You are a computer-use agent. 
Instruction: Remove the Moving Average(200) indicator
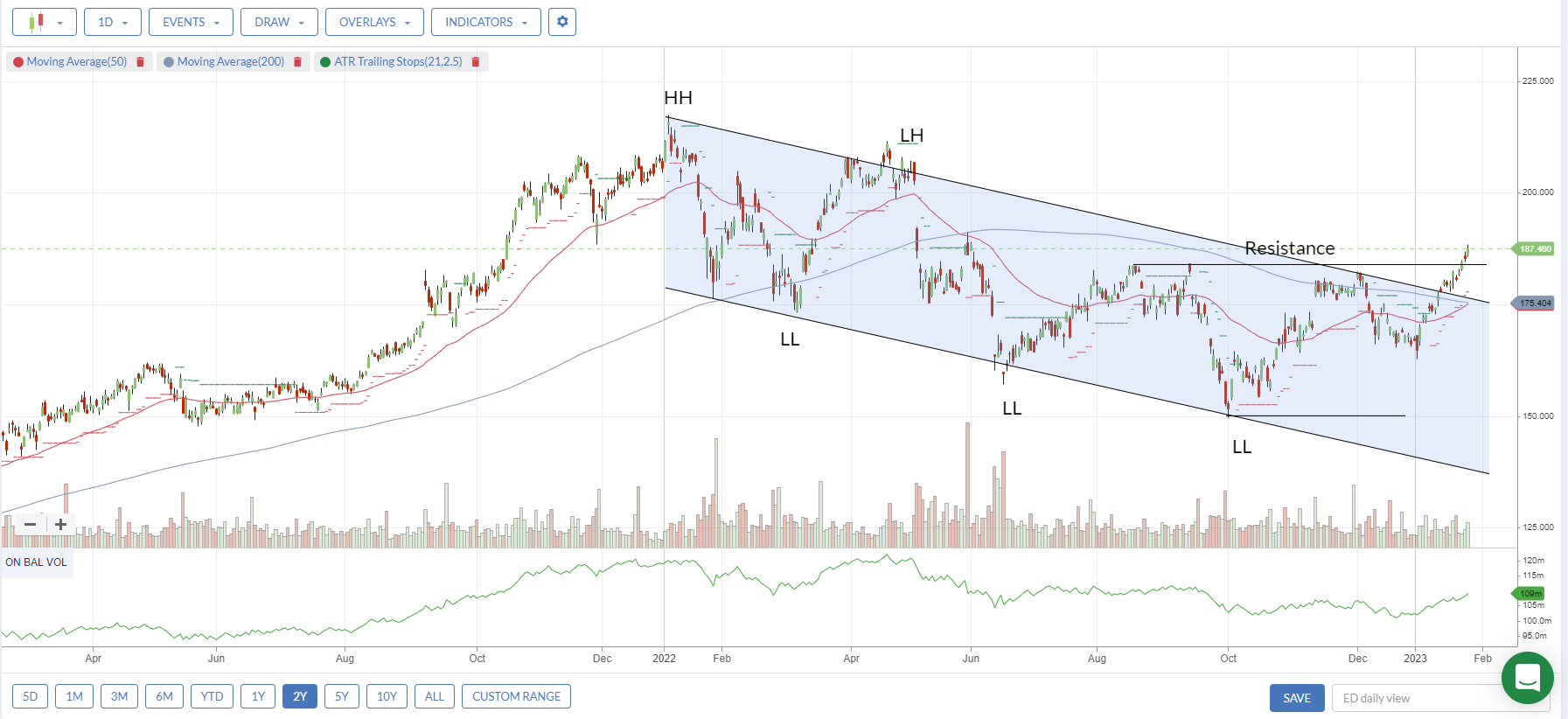(x=297, y=62)
